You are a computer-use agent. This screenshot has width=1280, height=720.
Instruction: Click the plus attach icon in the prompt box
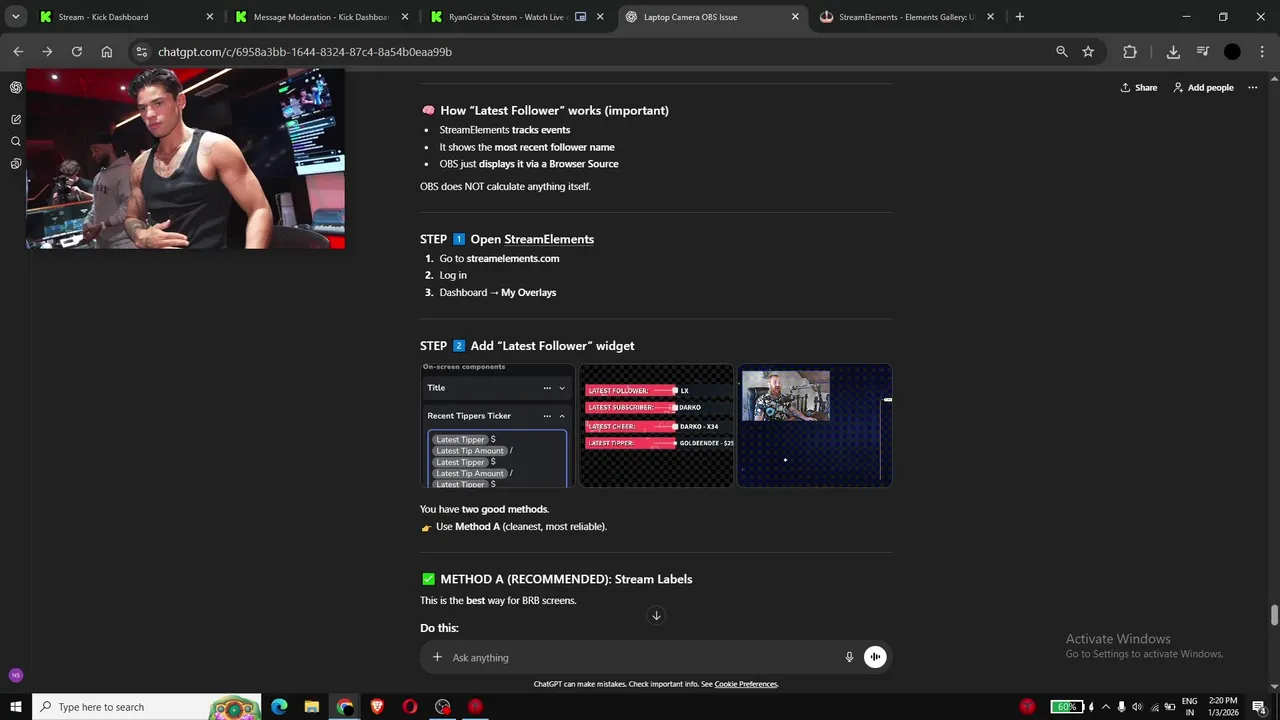tap(437, 657)
